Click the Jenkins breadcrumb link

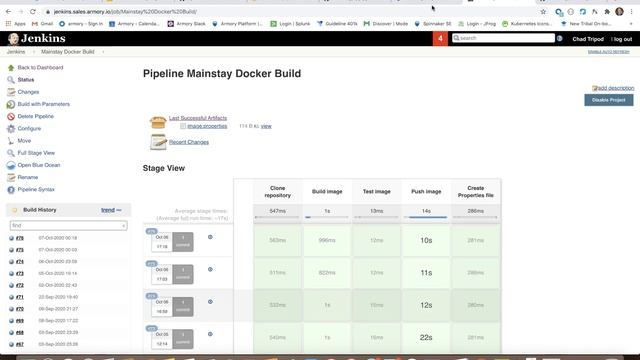(x=16, y=52)
